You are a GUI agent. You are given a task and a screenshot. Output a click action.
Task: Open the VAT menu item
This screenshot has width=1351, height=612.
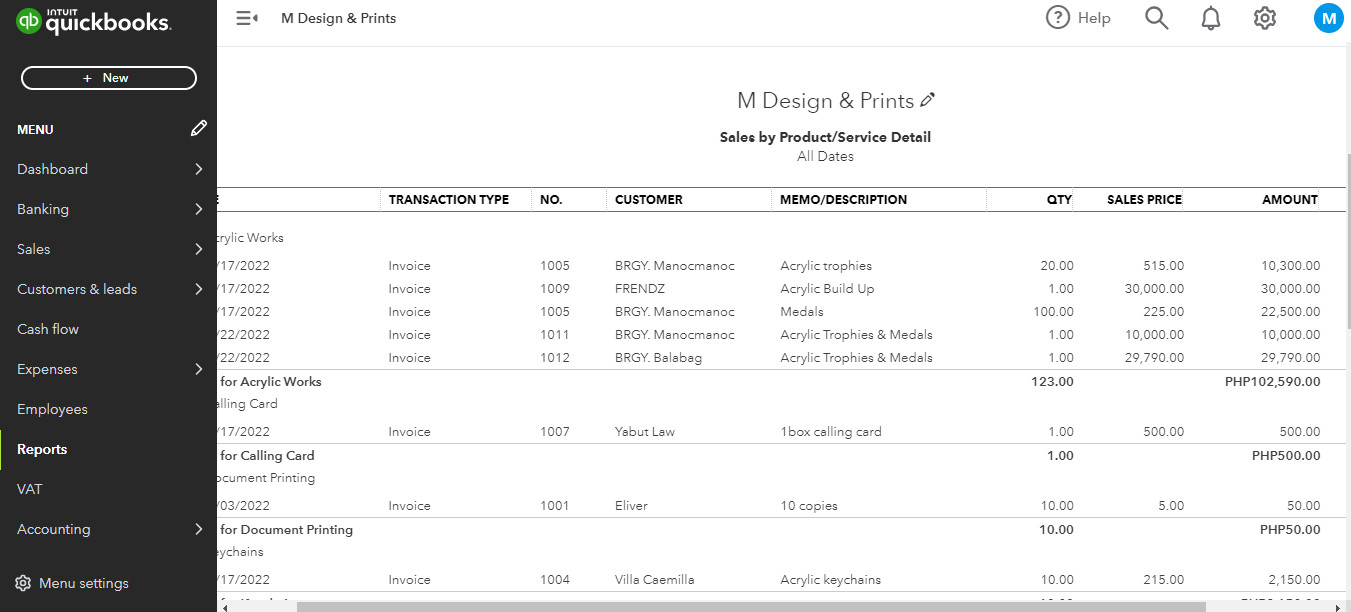pyautogui.click(x=30, y=489)
